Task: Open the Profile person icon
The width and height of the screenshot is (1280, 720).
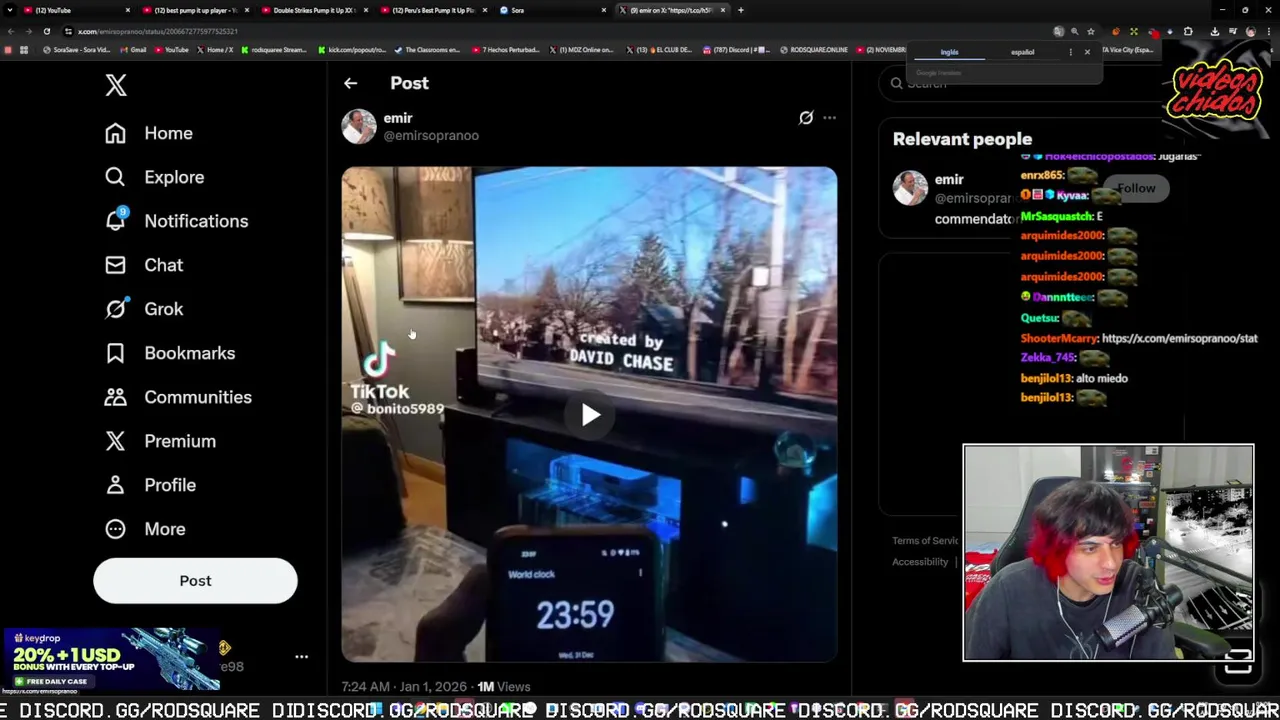Action: (115, 485)
